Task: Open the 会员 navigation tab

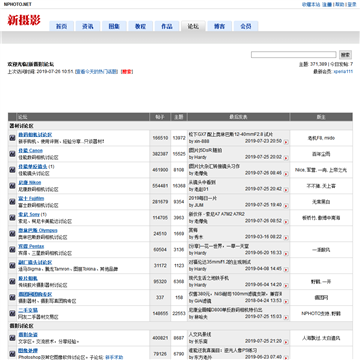Action: coord(246,26)
